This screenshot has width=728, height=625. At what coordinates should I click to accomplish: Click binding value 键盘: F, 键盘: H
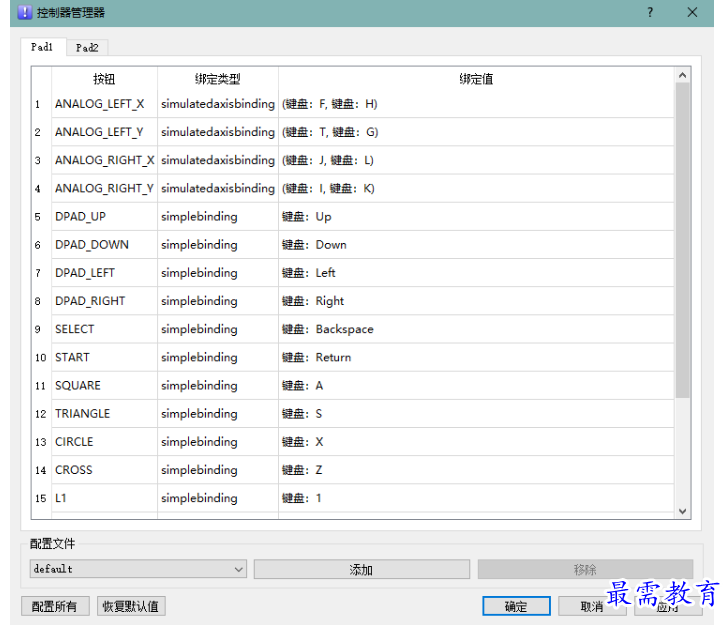click(476, 104)
